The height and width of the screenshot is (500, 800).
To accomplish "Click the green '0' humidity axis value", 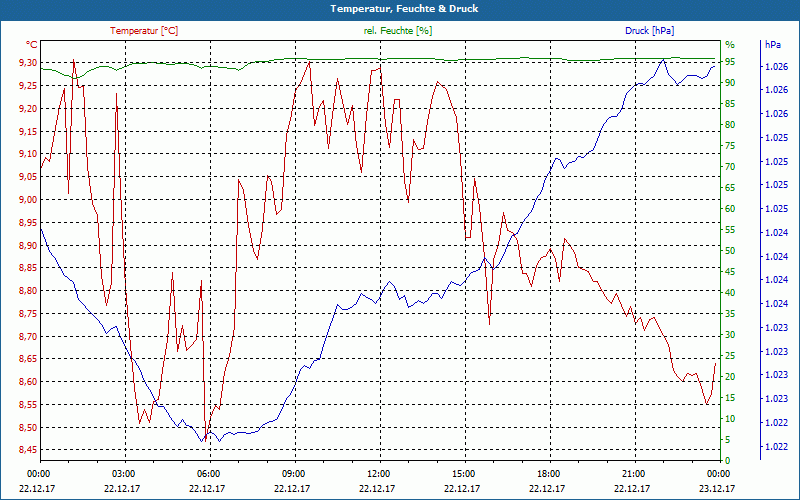I will (x=728, y=461).
